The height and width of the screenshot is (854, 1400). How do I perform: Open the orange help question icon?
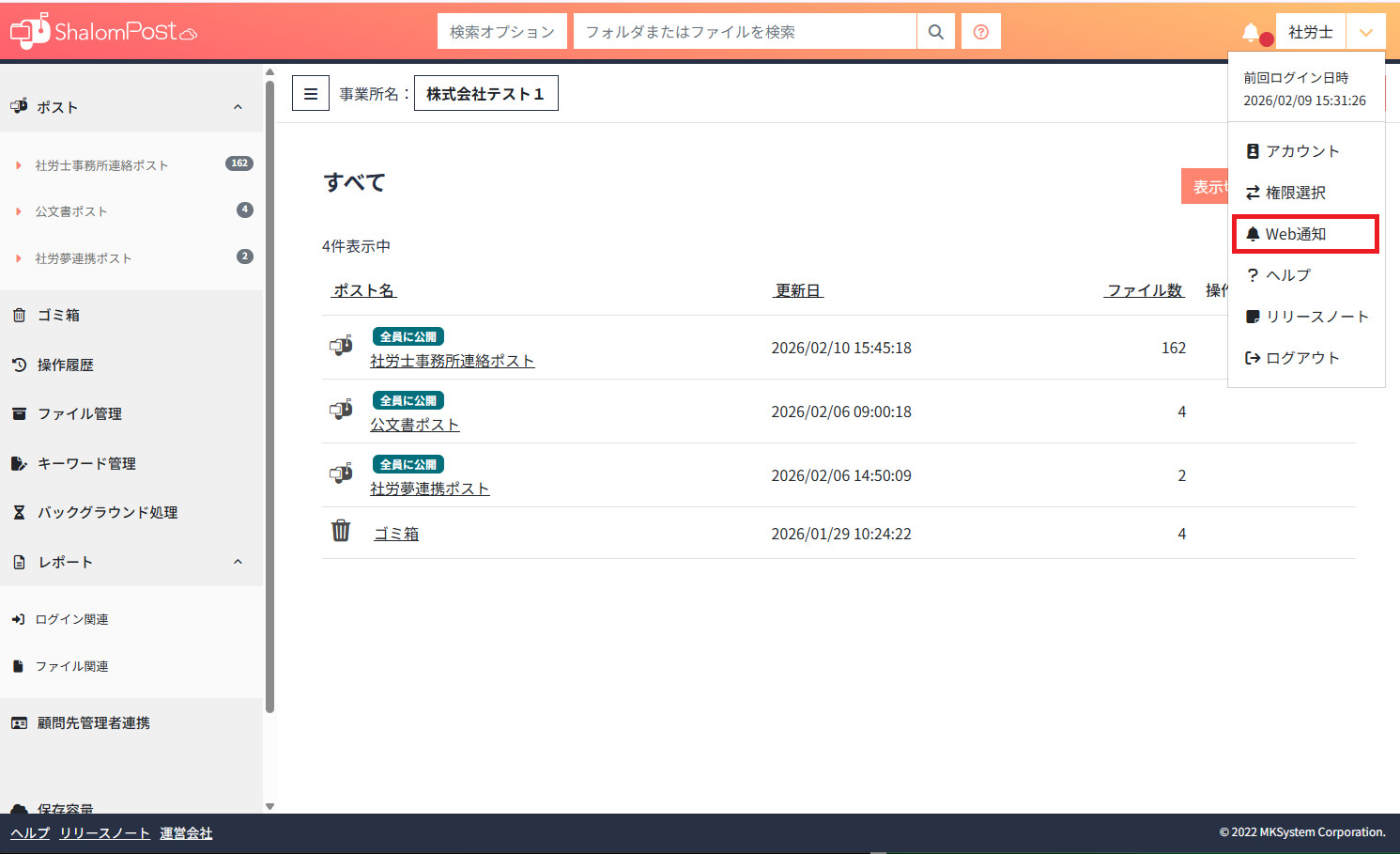(980, 32)
